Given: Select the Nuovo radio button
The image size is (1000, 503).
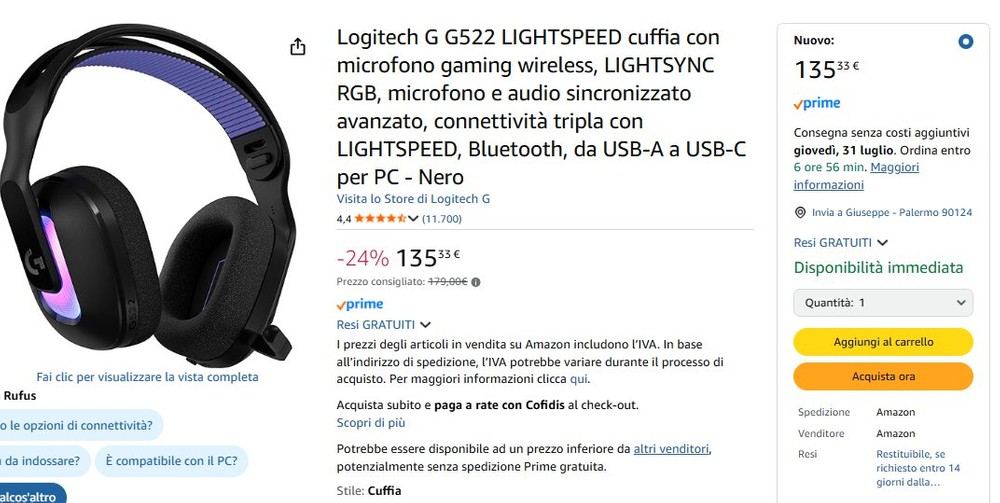Looking at the screenshot, I should (966, 42).
